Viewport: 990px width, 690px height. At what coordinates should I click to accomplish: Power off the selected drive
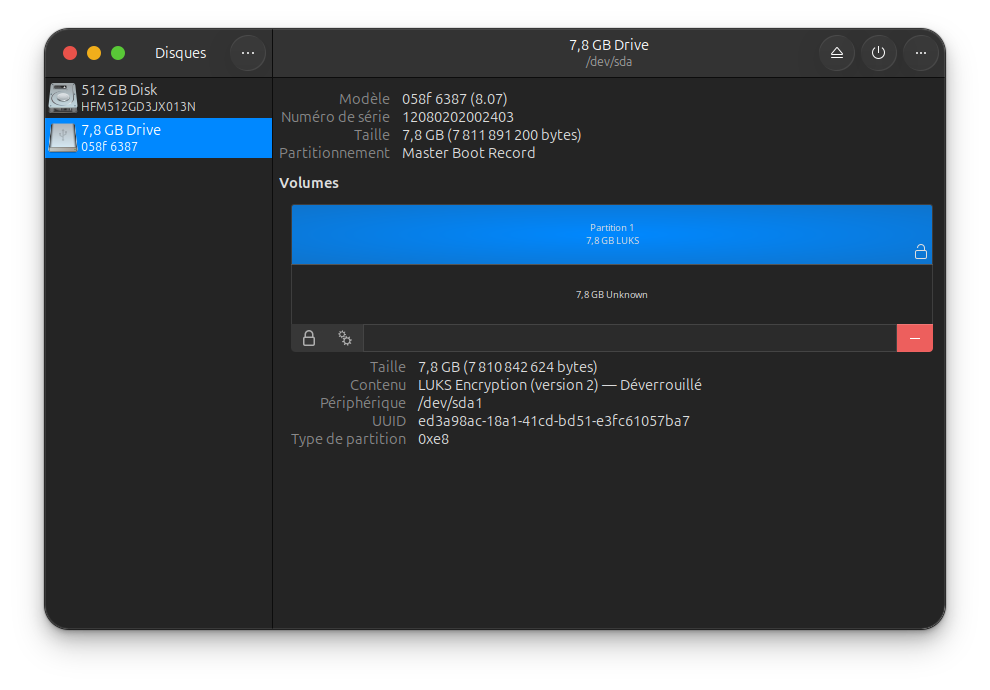point(878,53)
